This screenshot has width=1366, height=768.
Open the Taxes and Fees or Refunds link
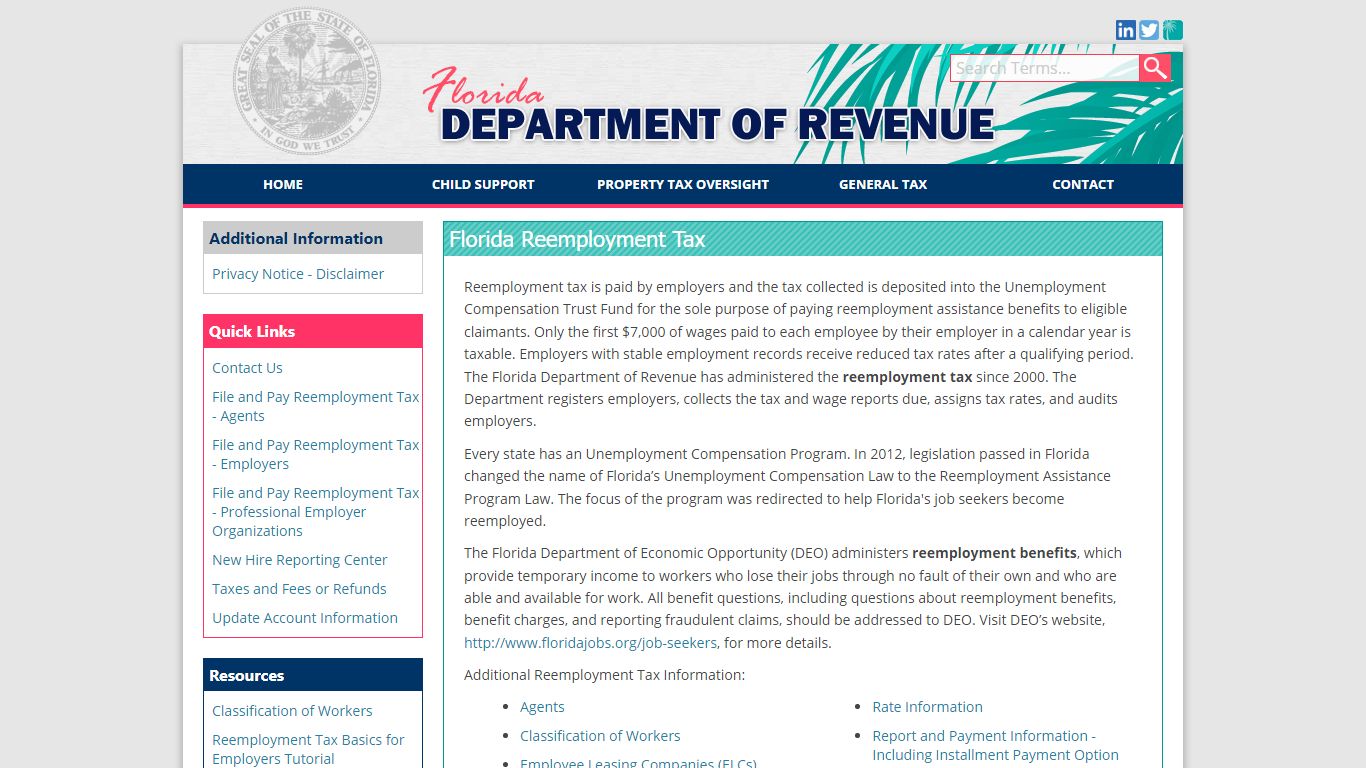(299, 589)
